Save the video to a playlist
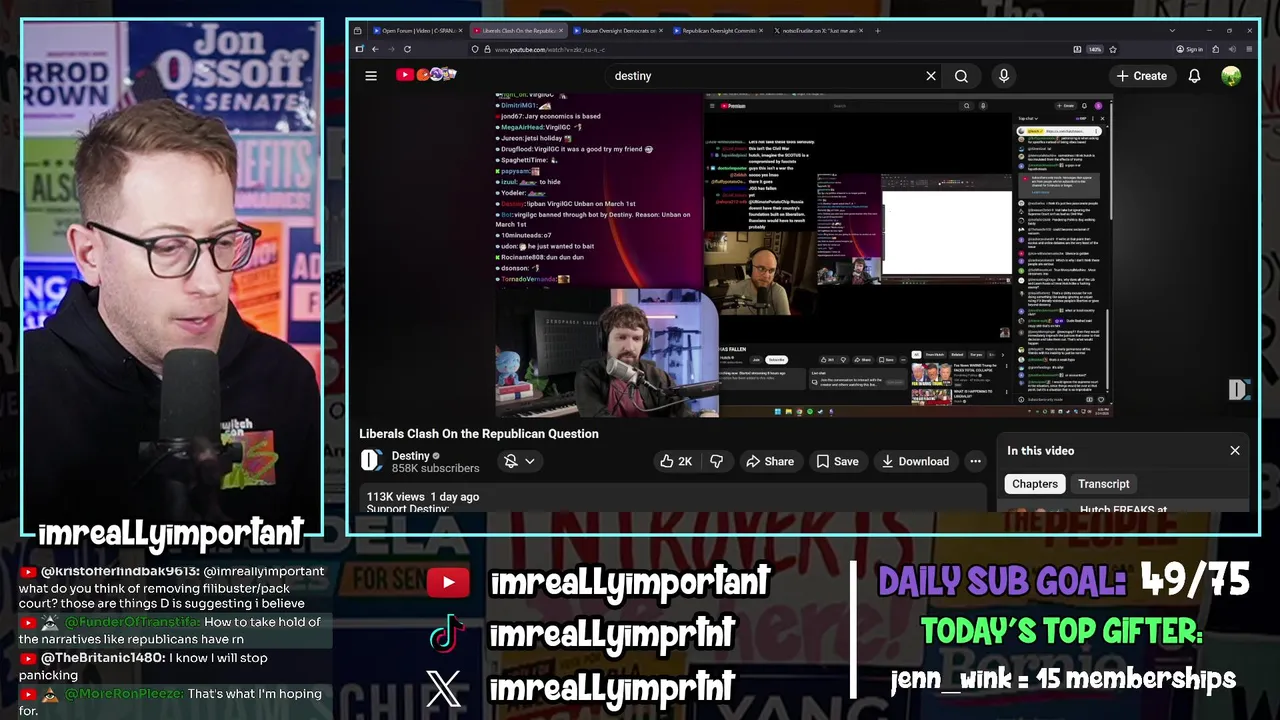Screen dimensions: 1280x720 pos(837,461)
